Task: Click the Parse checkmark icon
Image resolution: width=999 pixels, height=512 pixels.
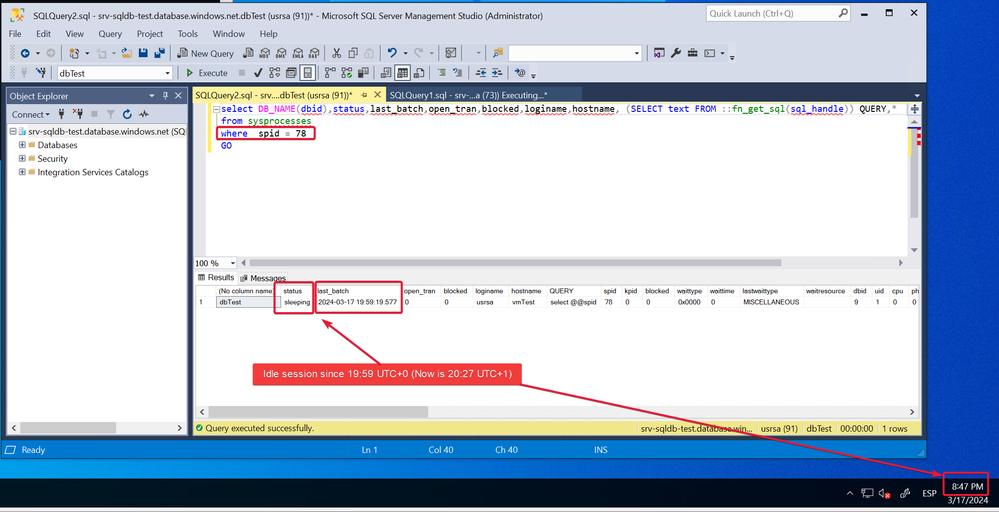Action: coord(258,73)
